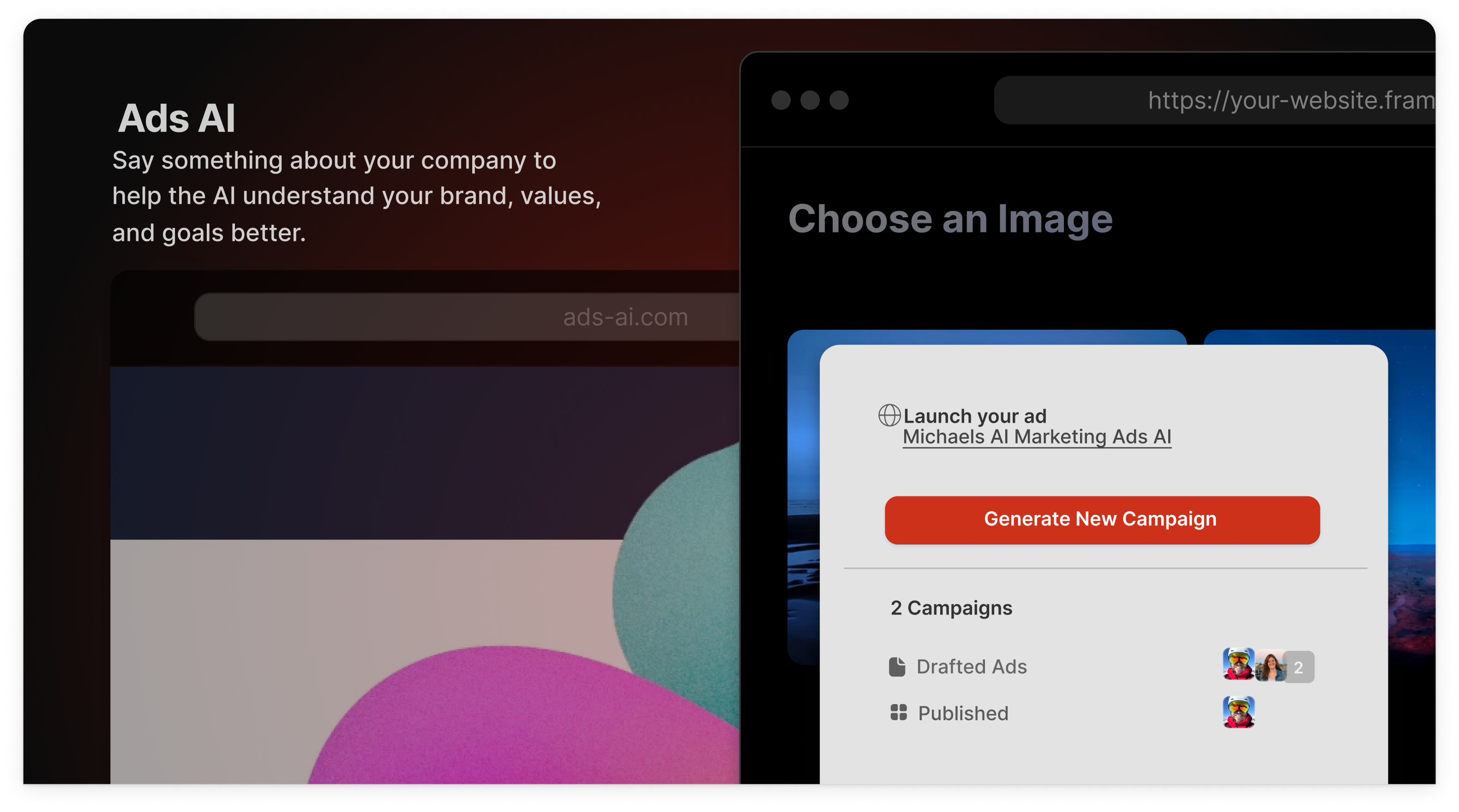This screenshot has width=1459, height=812.
Task: Click the globe icon beside Launch your ad
Action: [x=889, y=415]
